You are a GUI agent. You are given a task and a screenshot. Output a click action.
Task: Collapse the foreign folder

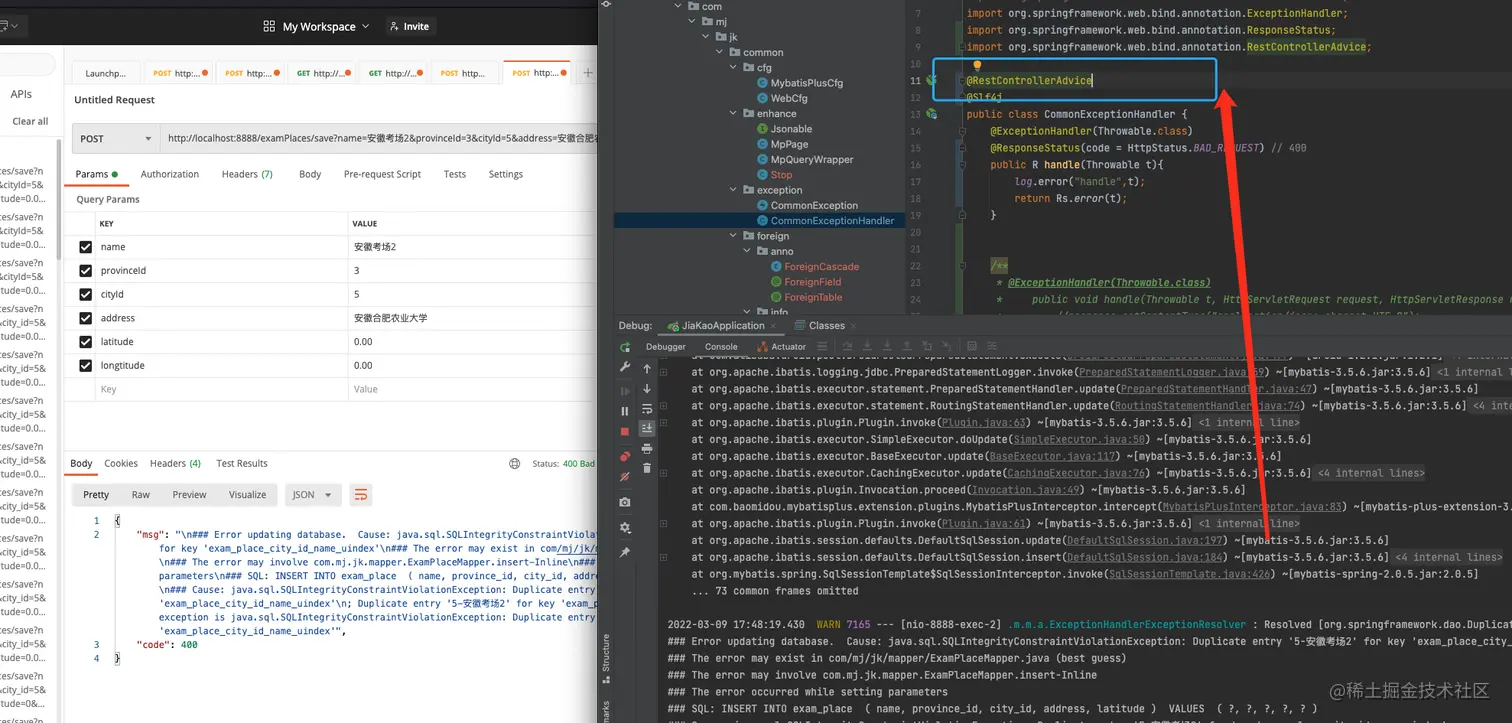[734, 236]
